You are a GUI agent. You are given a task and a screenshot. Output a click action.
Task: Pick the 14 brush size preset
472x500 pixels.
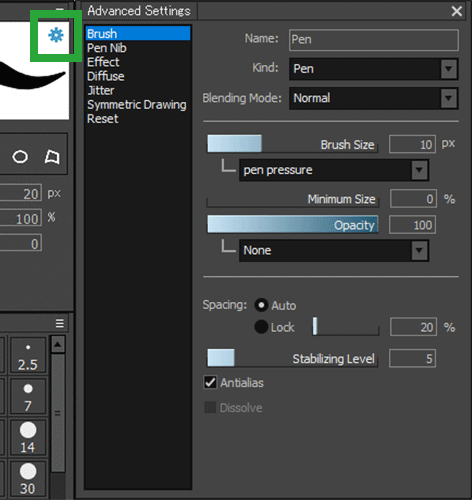[x=28, y=438]
